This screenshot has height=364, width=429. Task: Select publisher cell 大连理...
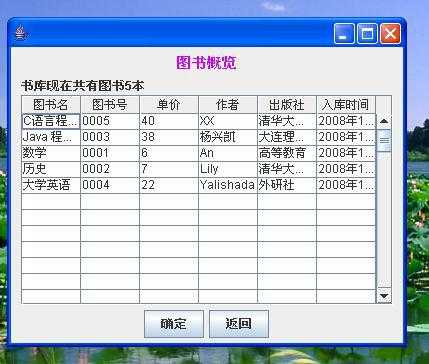click(x=287, y=137)
